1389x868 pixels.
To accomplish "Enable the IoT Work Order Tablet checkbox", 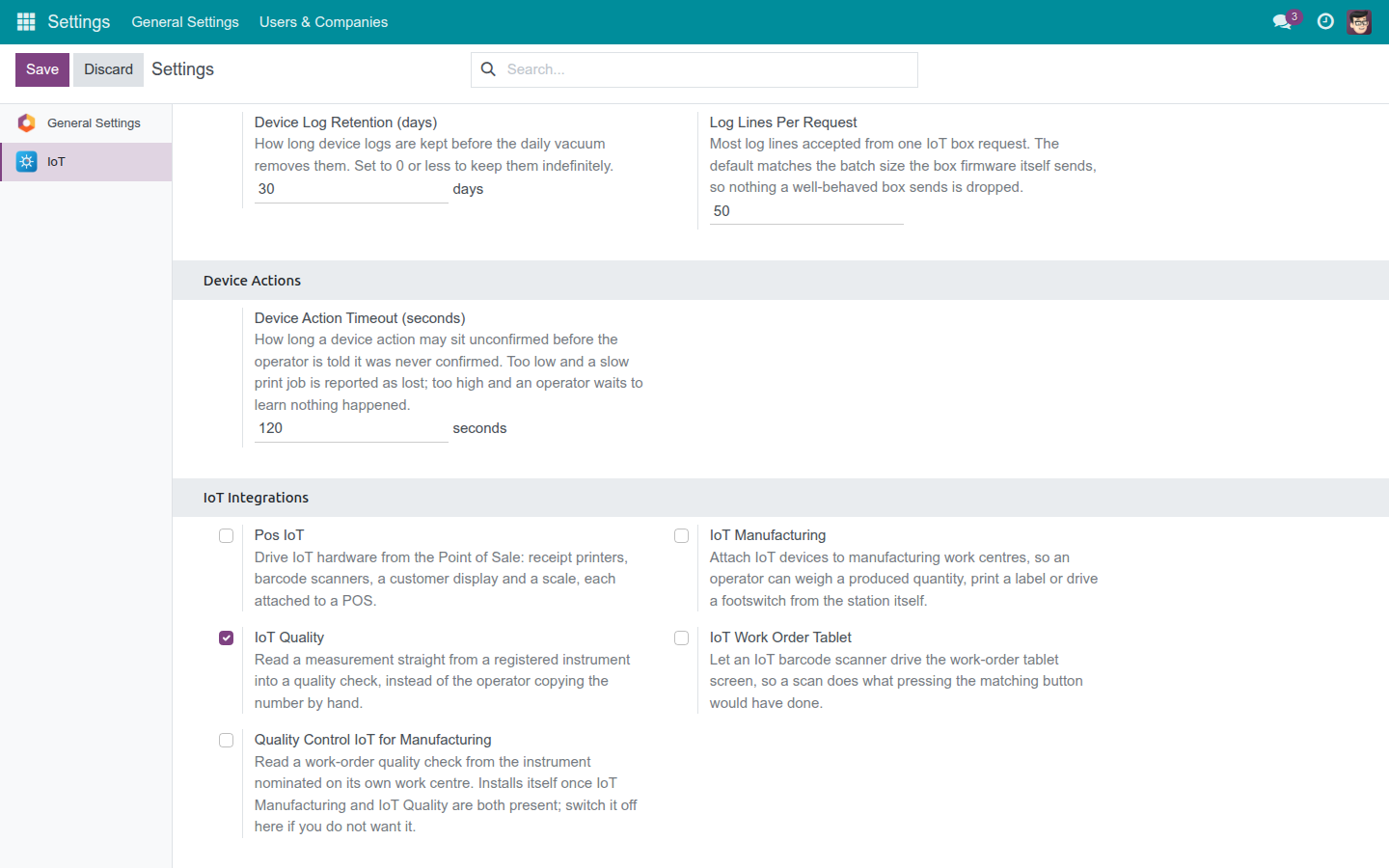I will coord(681,637).
